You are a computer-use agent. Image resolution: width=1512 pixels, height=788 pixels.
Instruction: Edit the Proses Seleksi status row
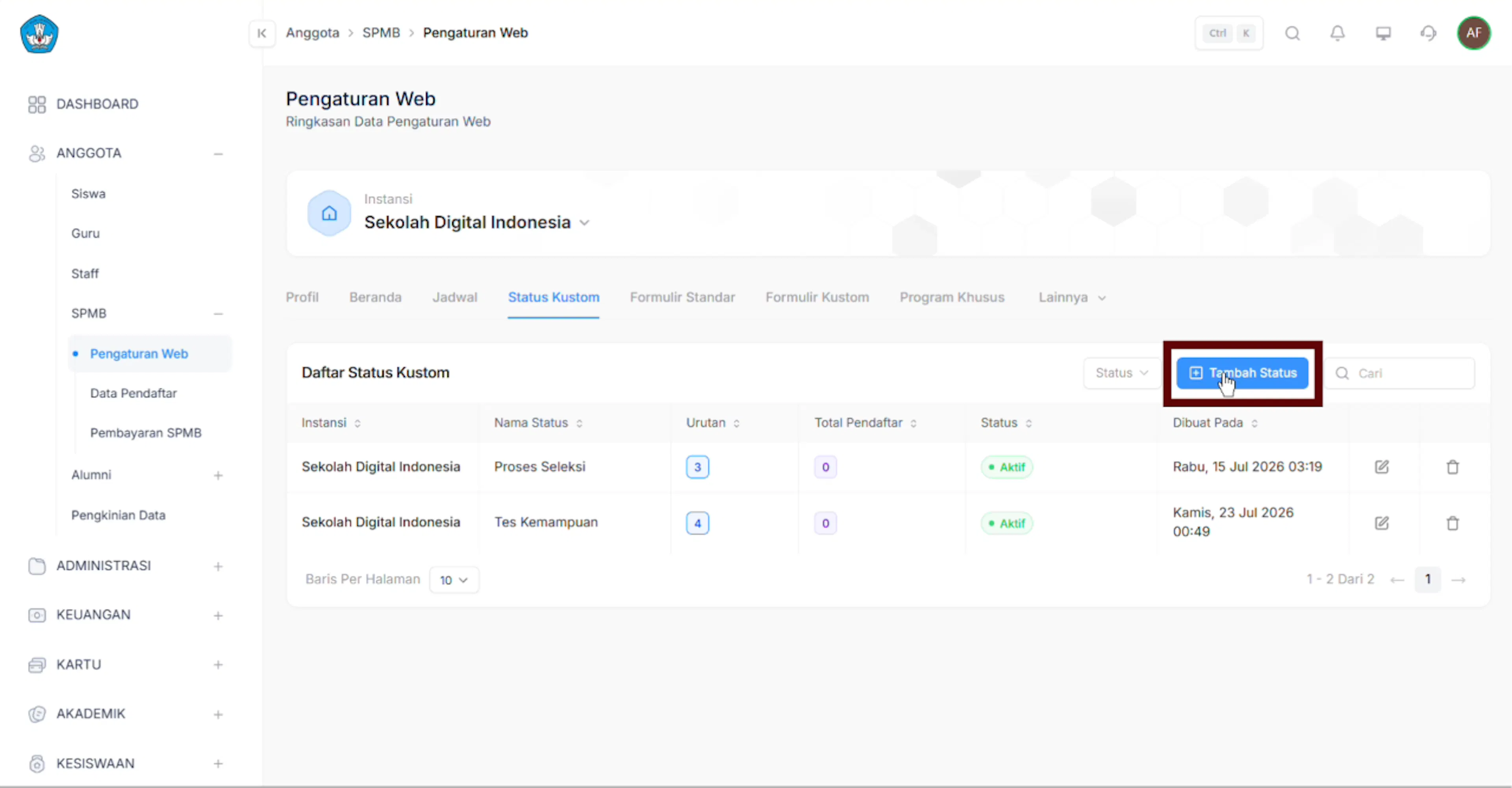pyautogui.click(x=1381, y=467)
